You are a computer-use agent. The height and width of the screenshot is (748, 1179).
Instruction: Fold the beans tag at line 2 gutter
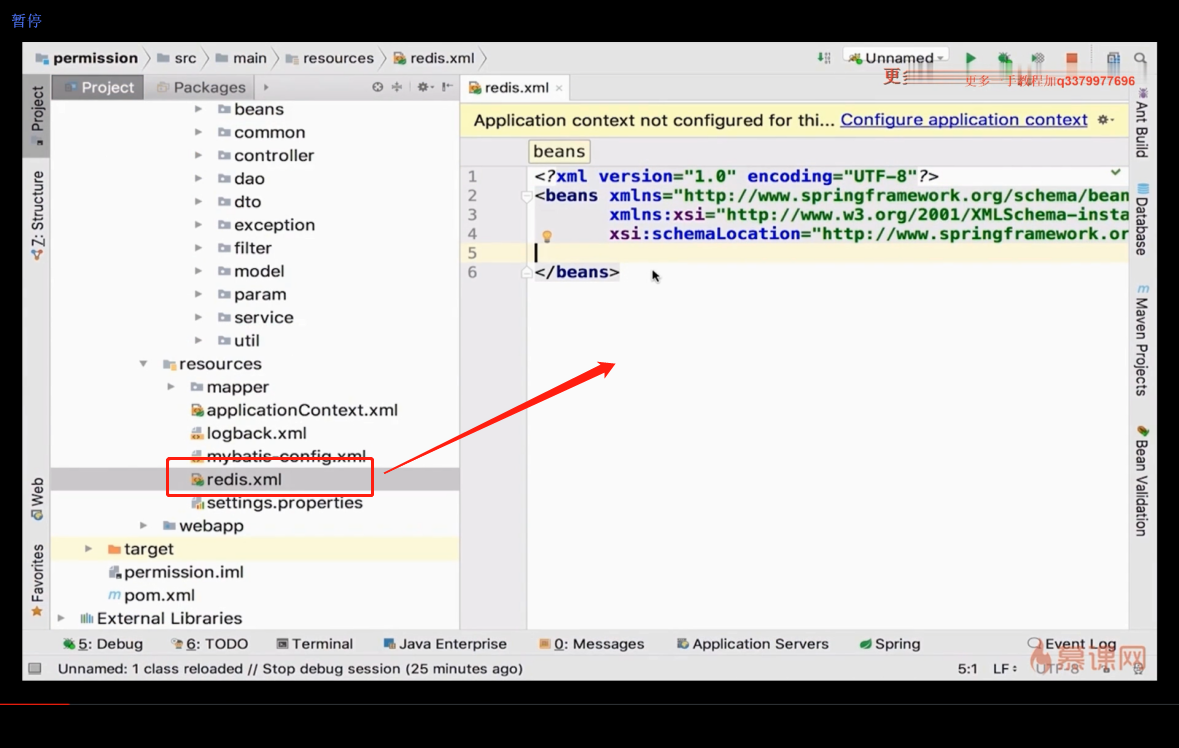click(526, 196)
